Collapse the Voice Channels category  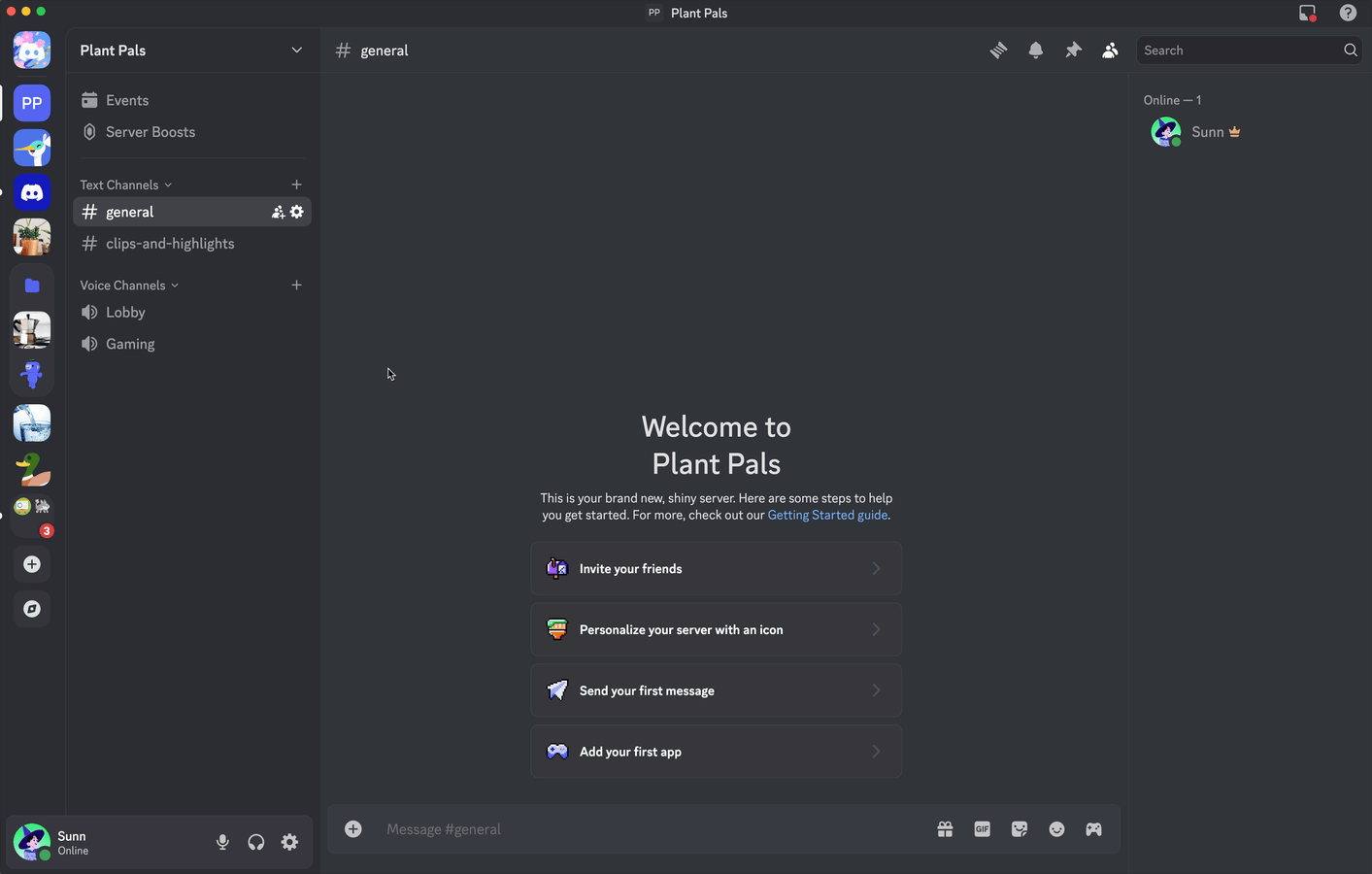point(129,286)
